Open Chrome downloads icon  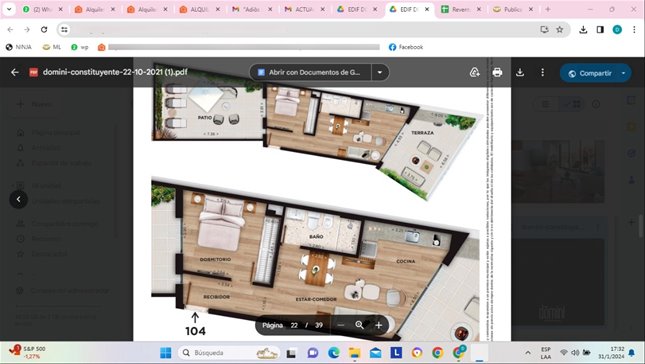[x=583, y=30]
